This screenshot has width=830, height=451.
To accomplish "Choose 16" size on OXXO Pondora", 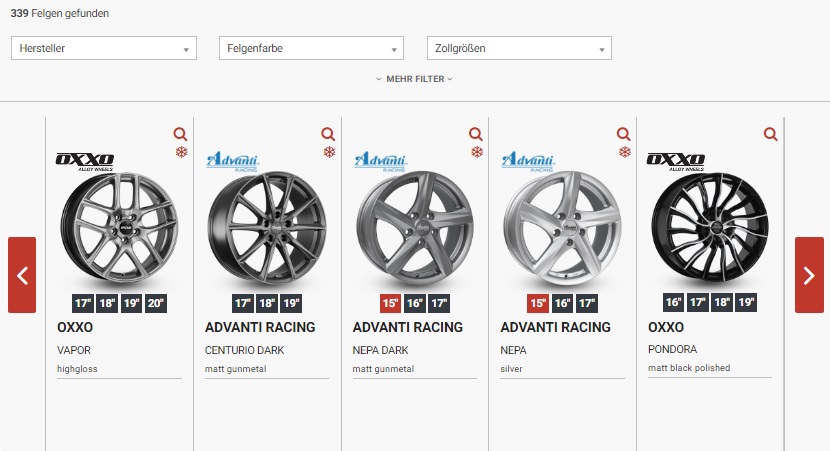I will point(675,302).
